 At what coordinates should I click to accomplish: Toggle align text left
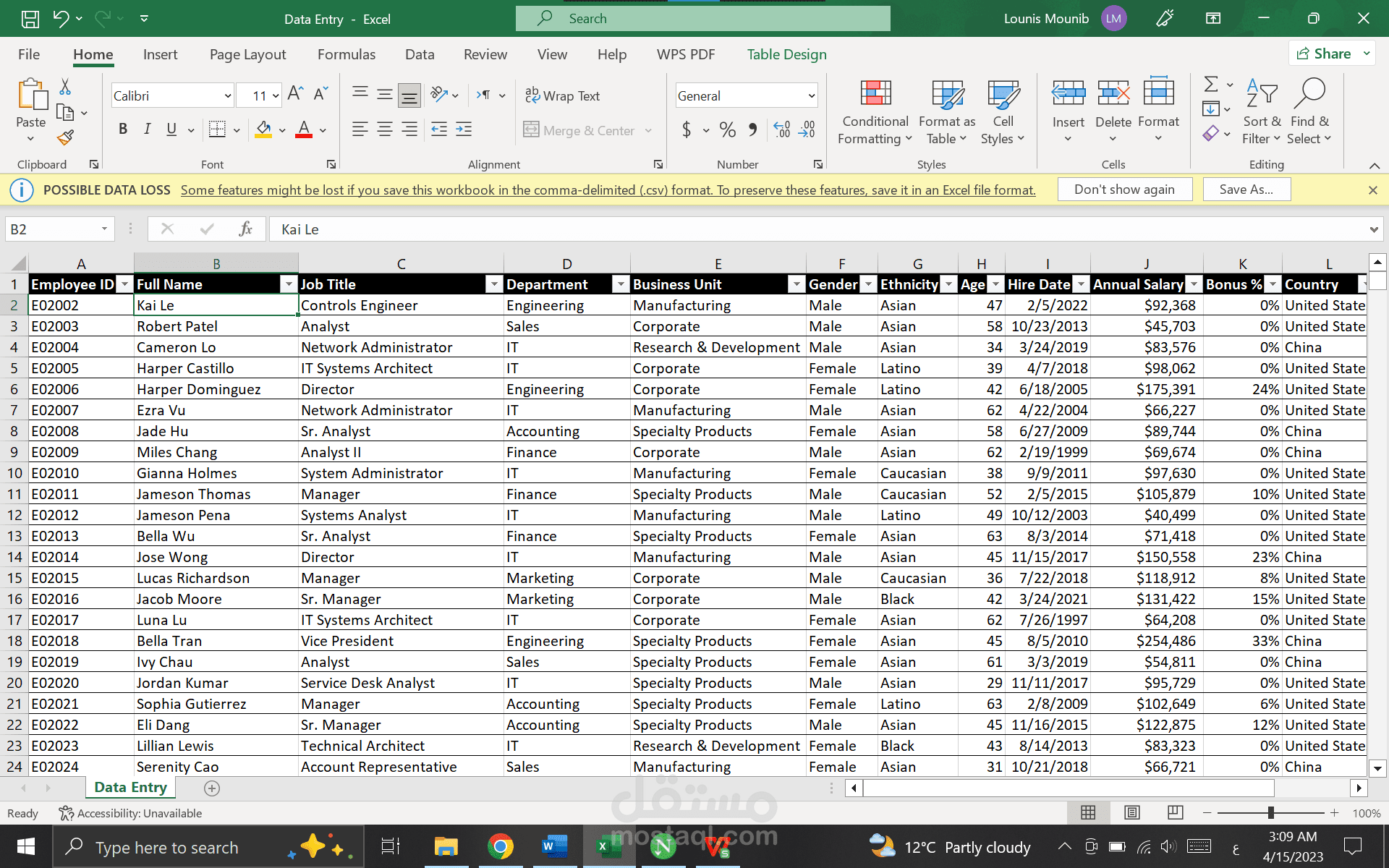click(x=360, y=129)
